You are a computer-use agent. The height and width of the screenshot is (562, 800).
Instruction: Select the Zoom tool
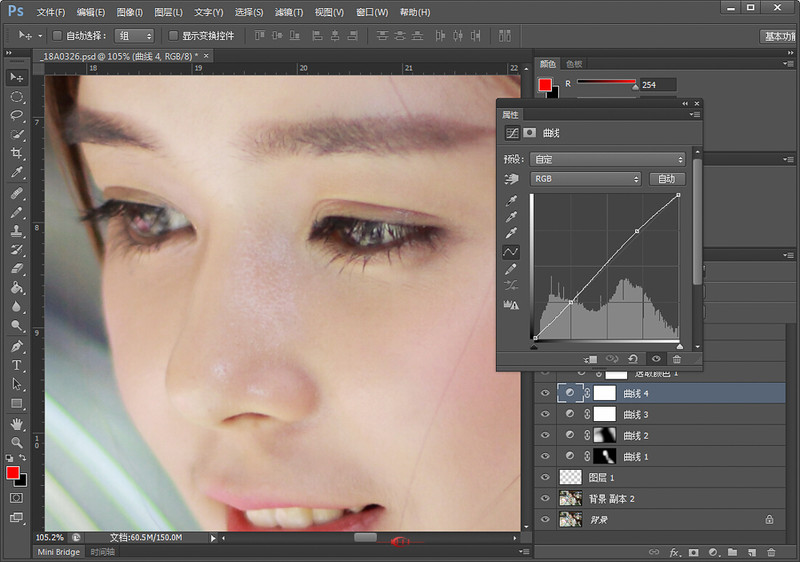(x=17, y=442)
